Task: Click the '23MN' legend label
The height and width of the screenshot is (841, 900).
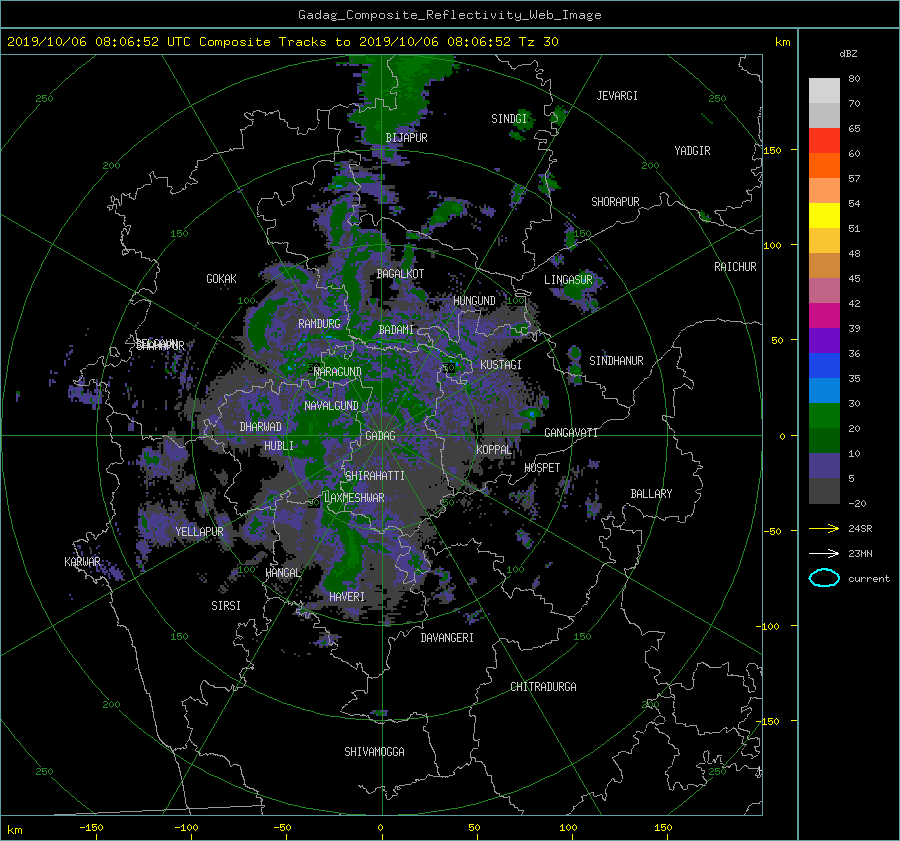Action: tap(860, 553)
